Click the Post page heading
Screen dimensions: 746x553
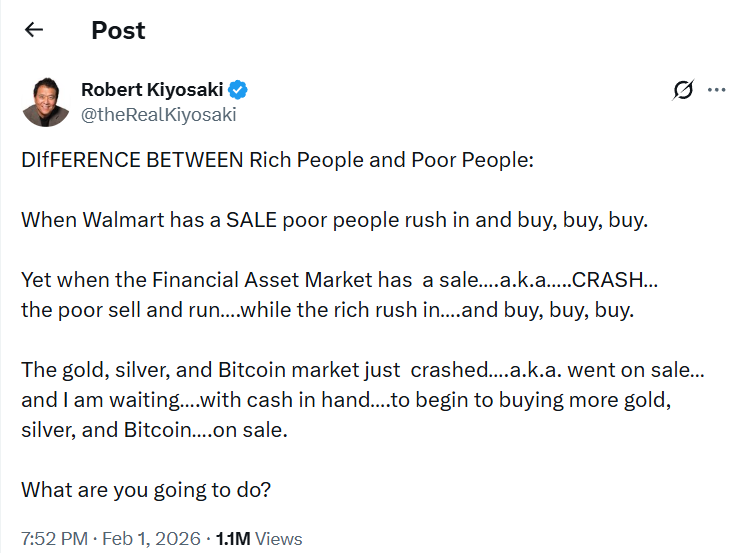click(x=118, y=30)
